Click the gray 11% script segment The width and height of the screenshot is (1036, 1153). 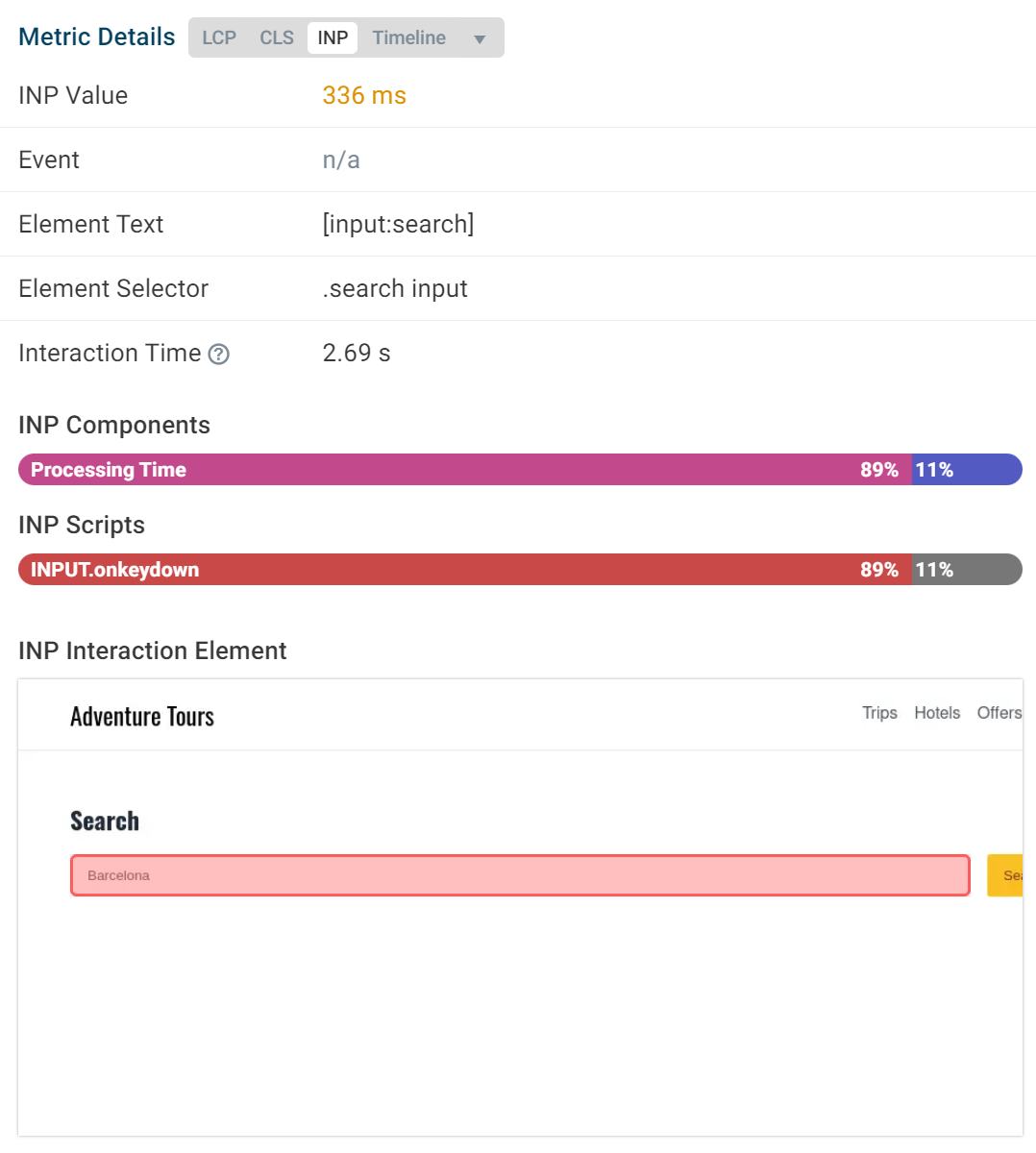967,570
